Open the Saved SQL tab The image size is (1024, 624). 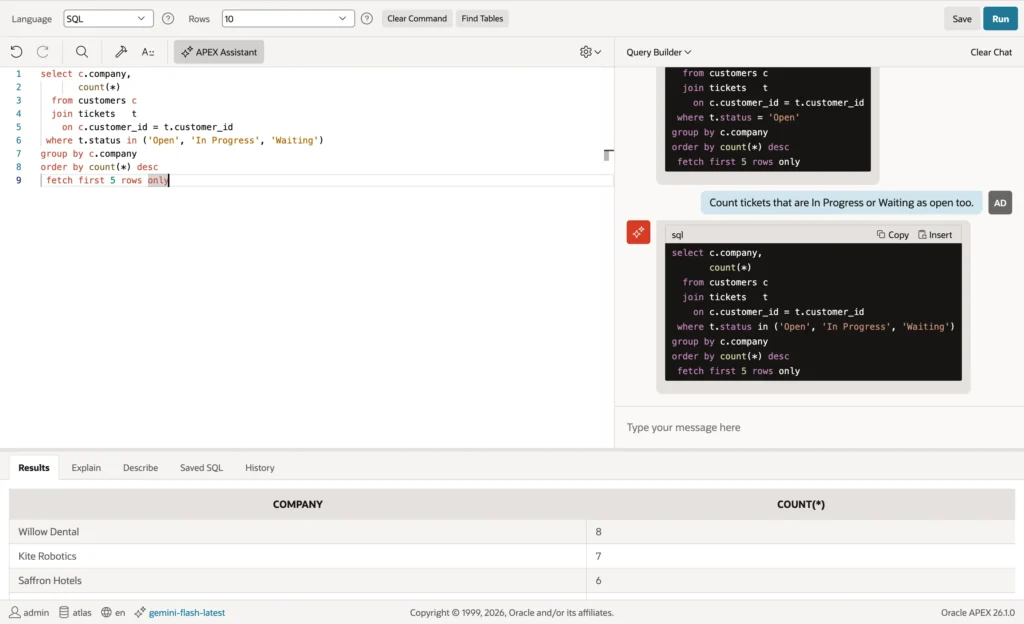[201, 467]
